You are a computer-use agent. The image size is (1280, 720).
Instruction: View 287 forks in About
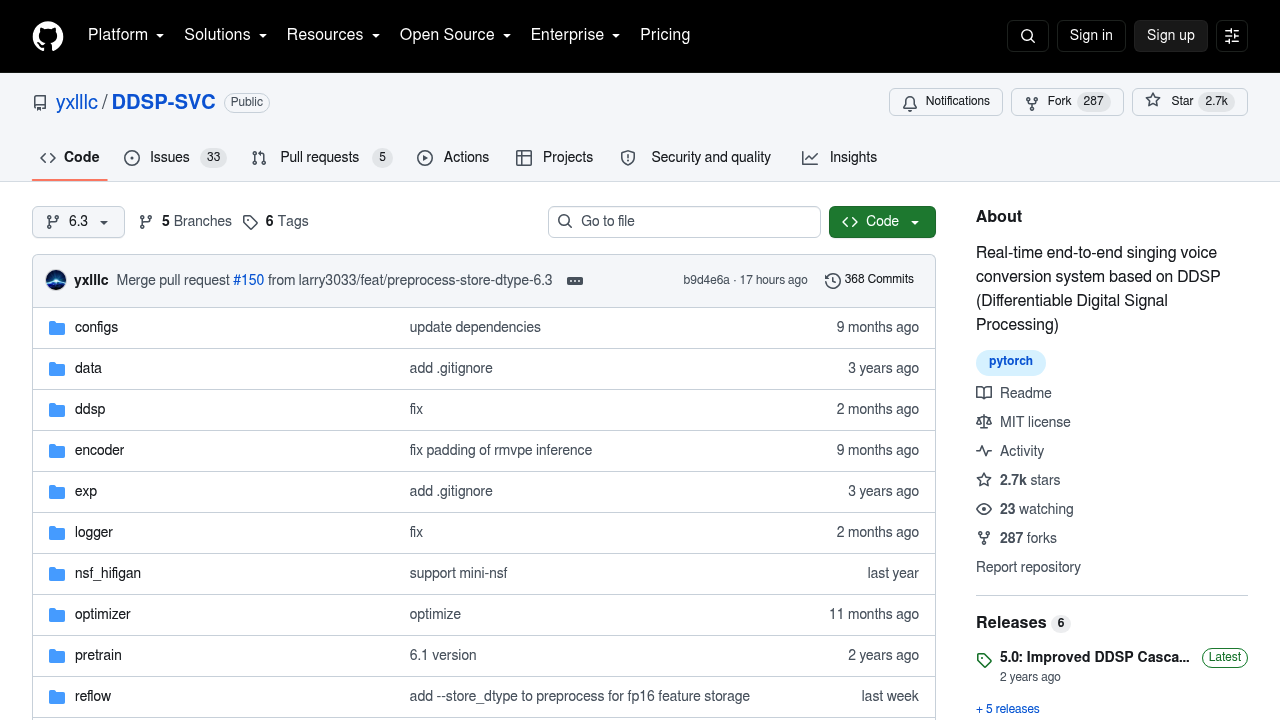tap(1016, 538)
